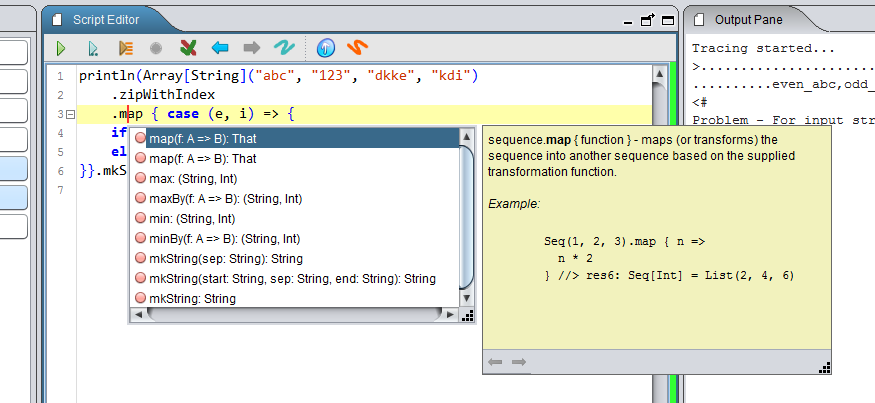Click line 1 println code text
Image resolution: width=875 pixels, height=403 pixels.
click(x=278, y=76)
